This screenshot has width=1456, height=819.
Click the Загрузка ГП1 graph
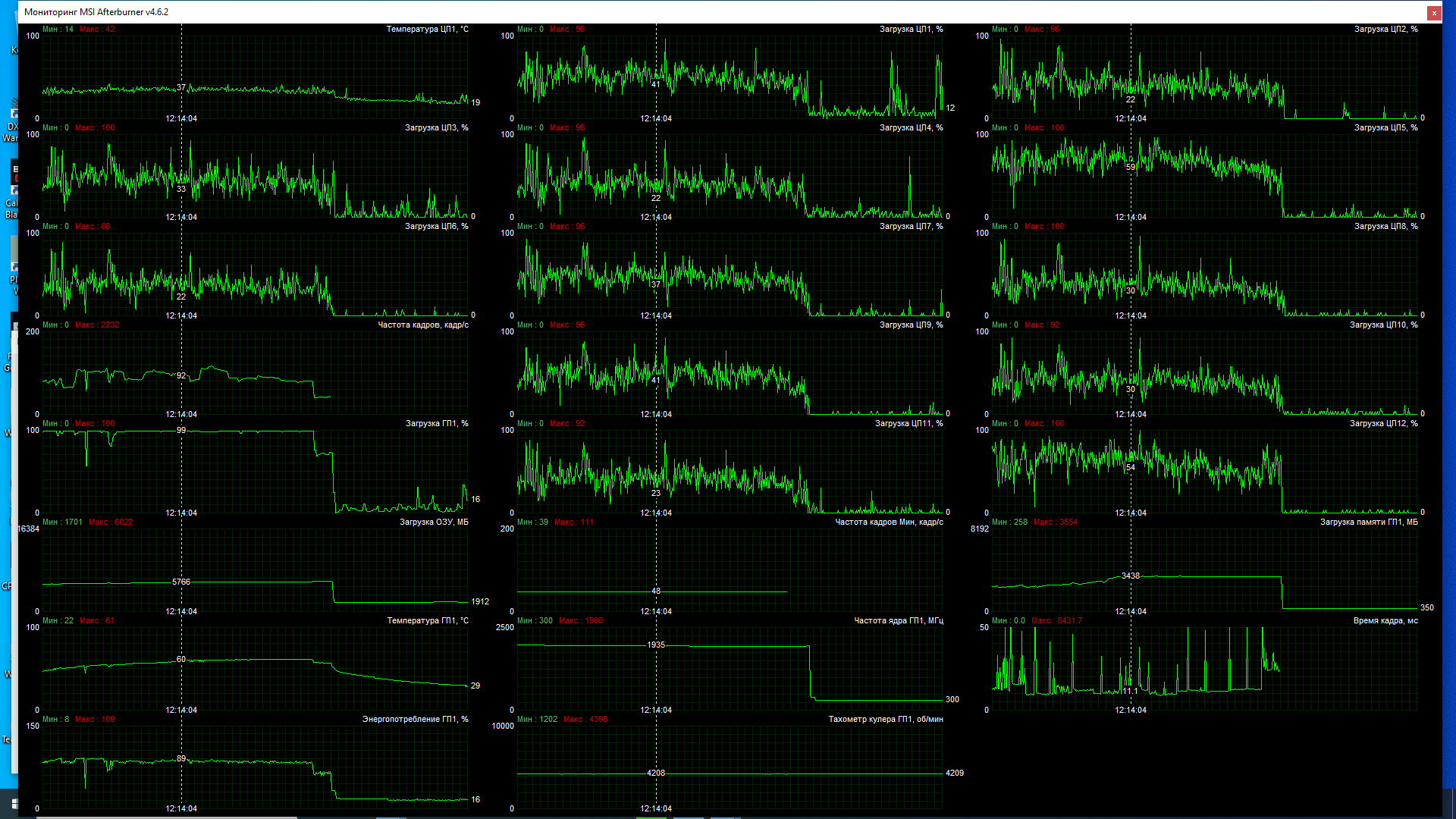(x=255, y=470)
